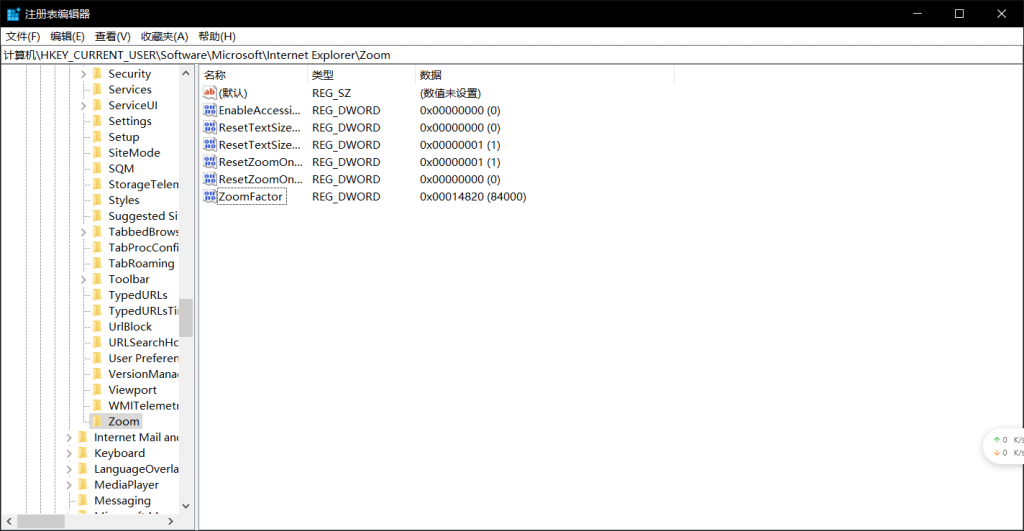
Task: Select the VersionManager tree key
Action: 143,374
